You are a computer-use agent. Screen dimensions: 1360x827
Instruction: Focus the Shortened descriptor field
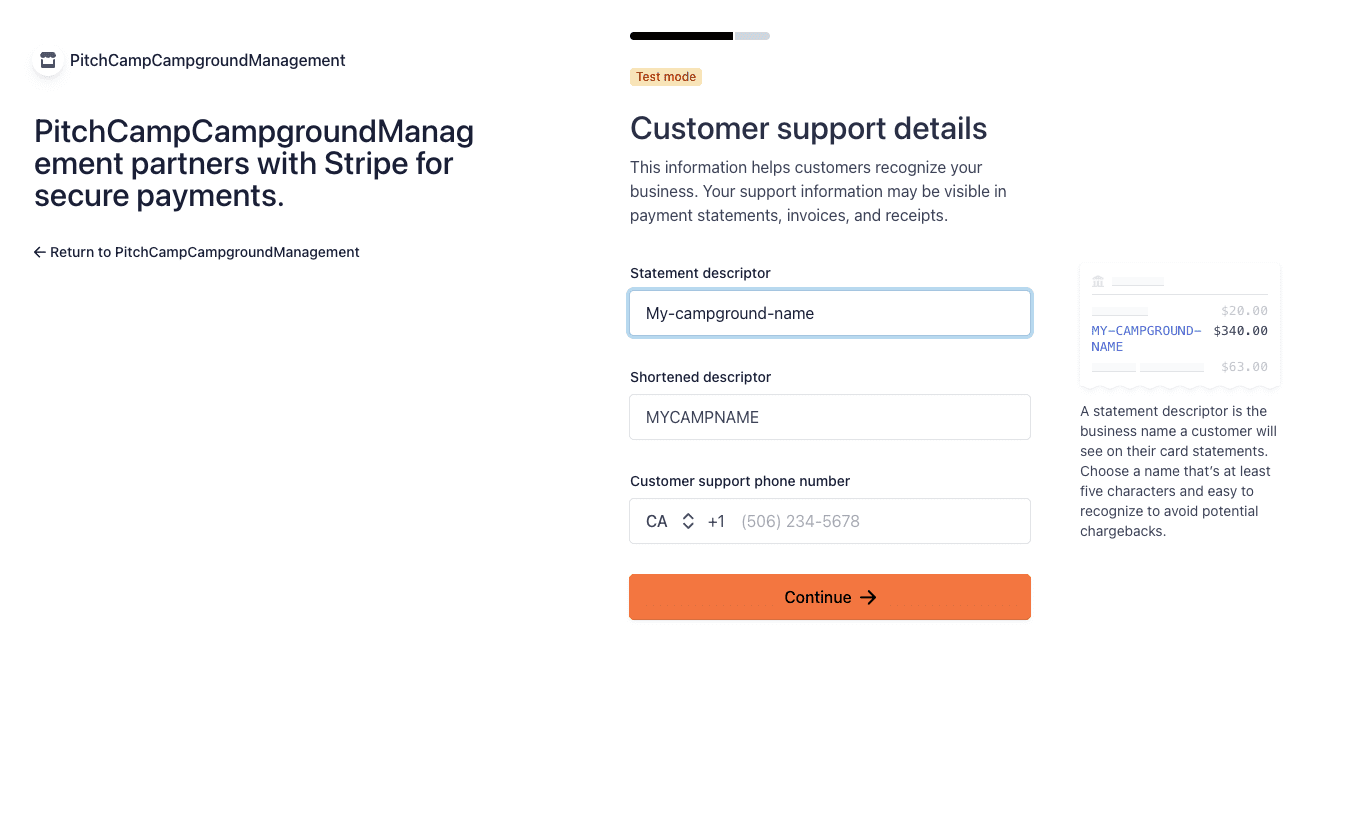coord(830,417)
